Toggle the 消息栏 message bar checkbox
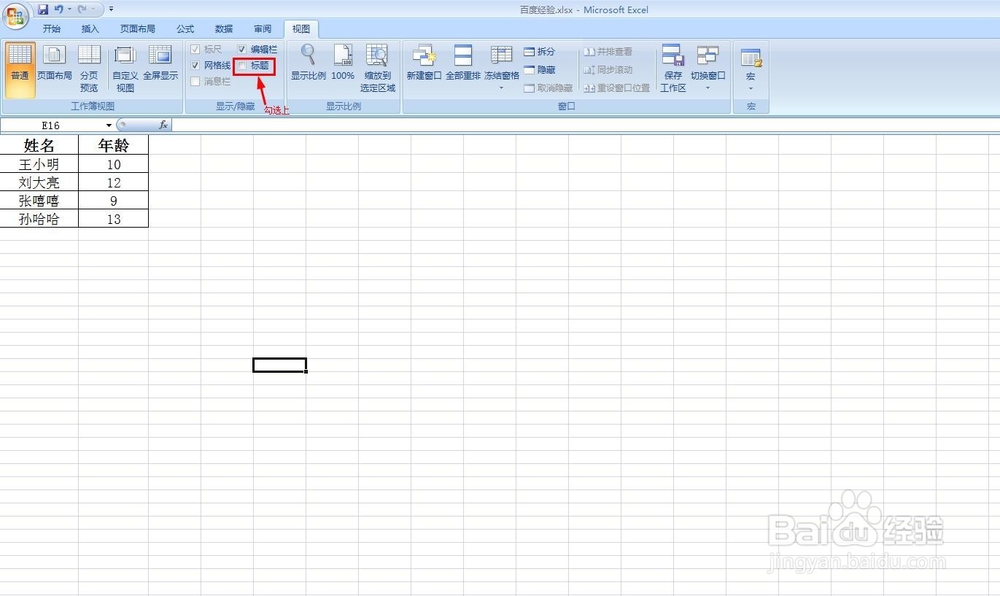1000x596 pixels. 195,82
